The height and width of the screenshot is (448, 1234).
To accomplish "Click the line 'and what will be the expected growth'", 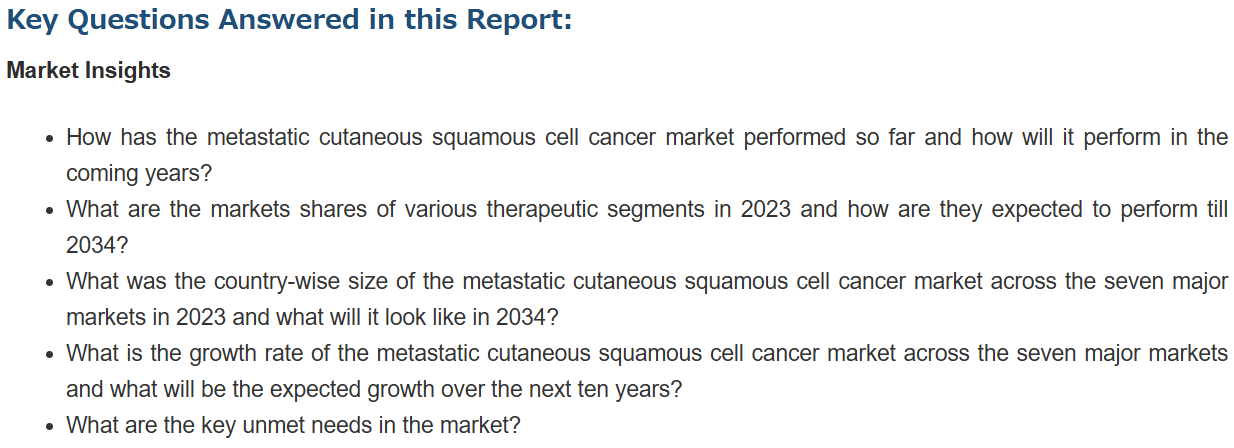I will (252, 389).
